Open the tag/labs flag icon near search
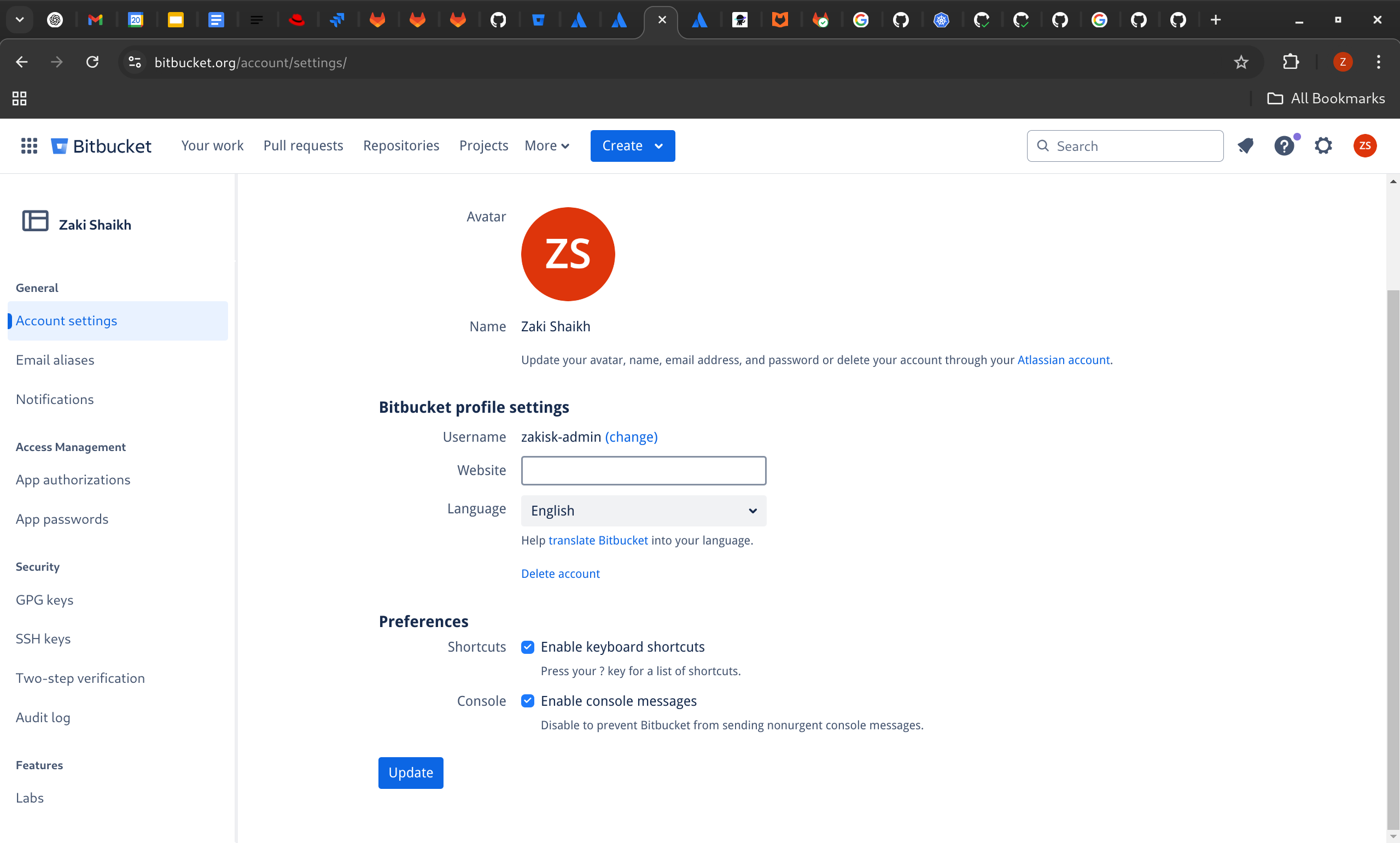Viewport: 1400px width, 843px height. pos(1245,145)
